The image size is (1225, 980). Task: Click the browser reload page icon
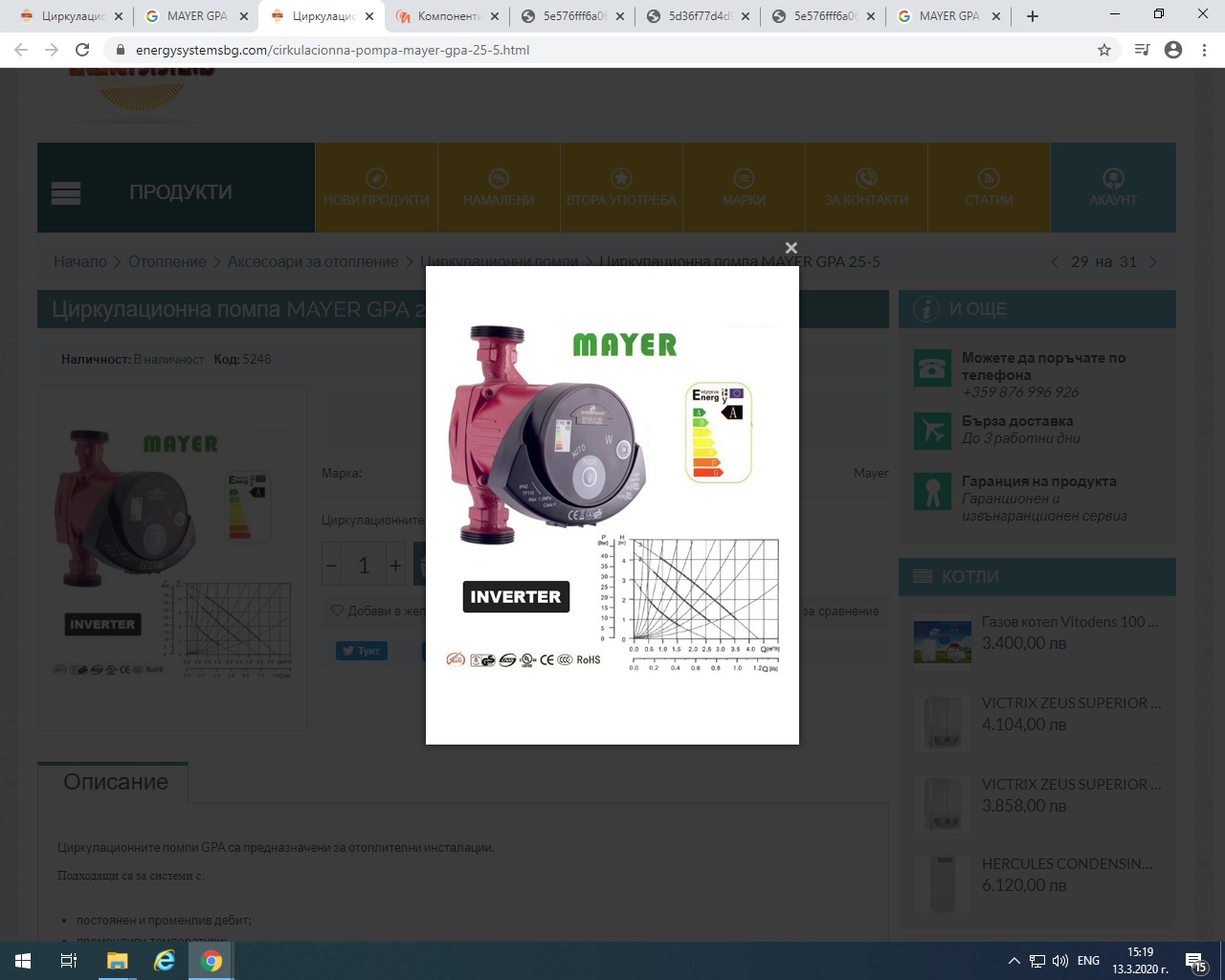(82, 50)
